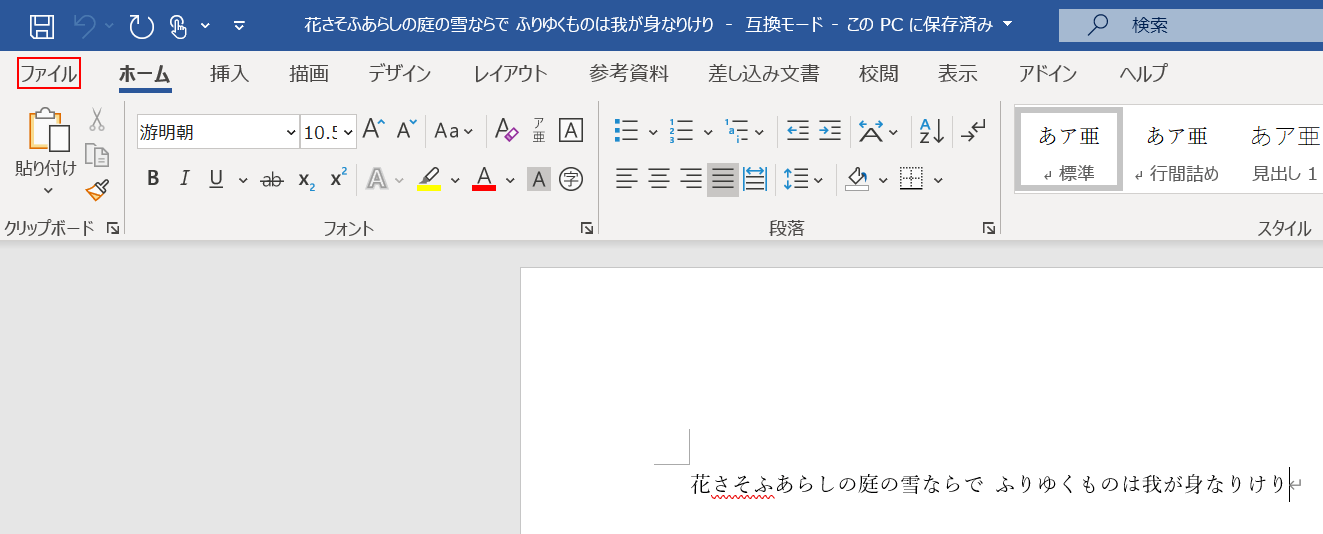Screen dimensions: 1323x534
Task: Click the Format Painter brush icon
Action: [x=97, y=190]
